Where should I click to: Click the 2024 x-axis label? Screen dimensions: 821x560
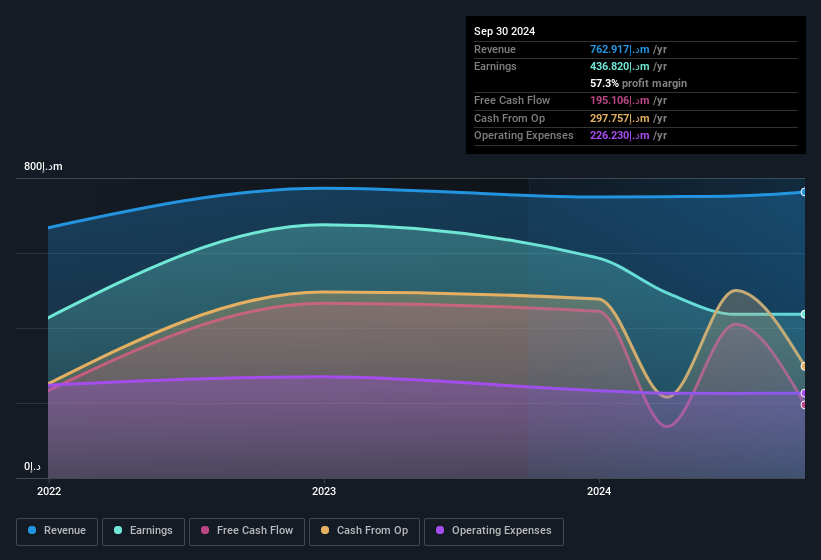point(598,491)
